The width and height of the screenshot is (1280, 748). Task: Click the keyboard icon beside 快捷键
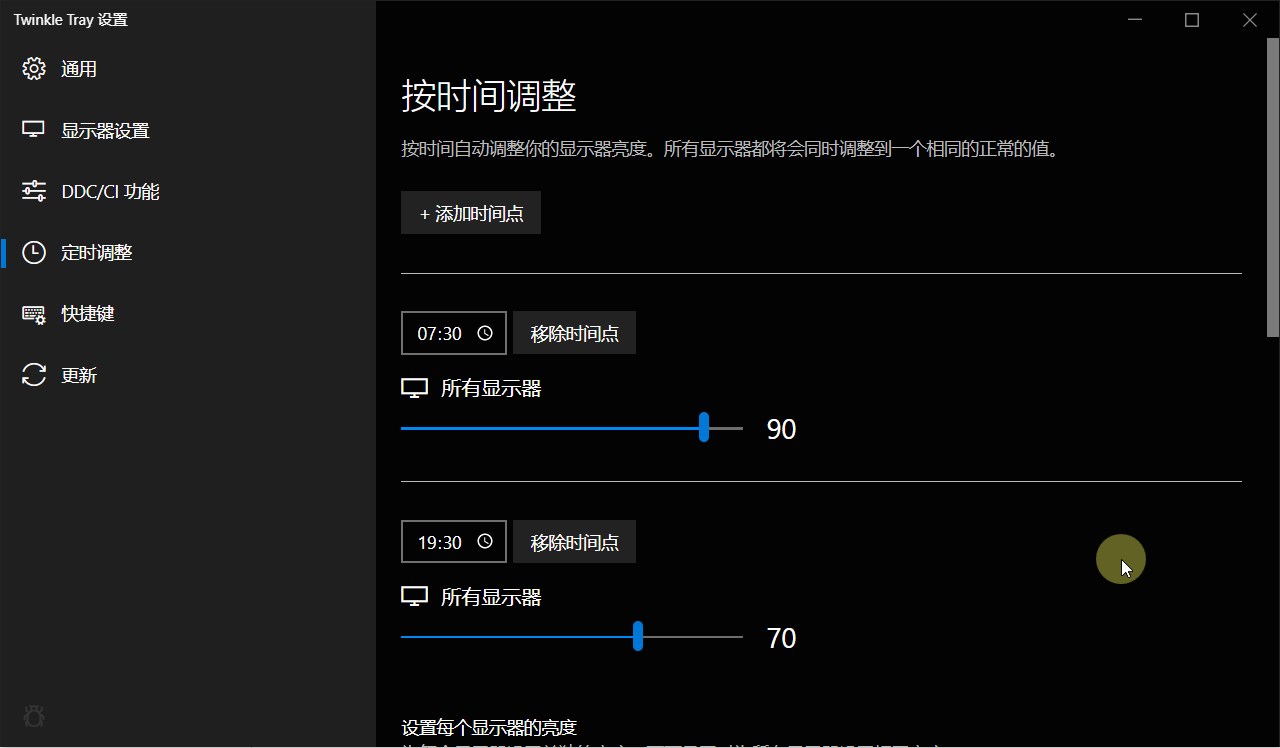33,313
